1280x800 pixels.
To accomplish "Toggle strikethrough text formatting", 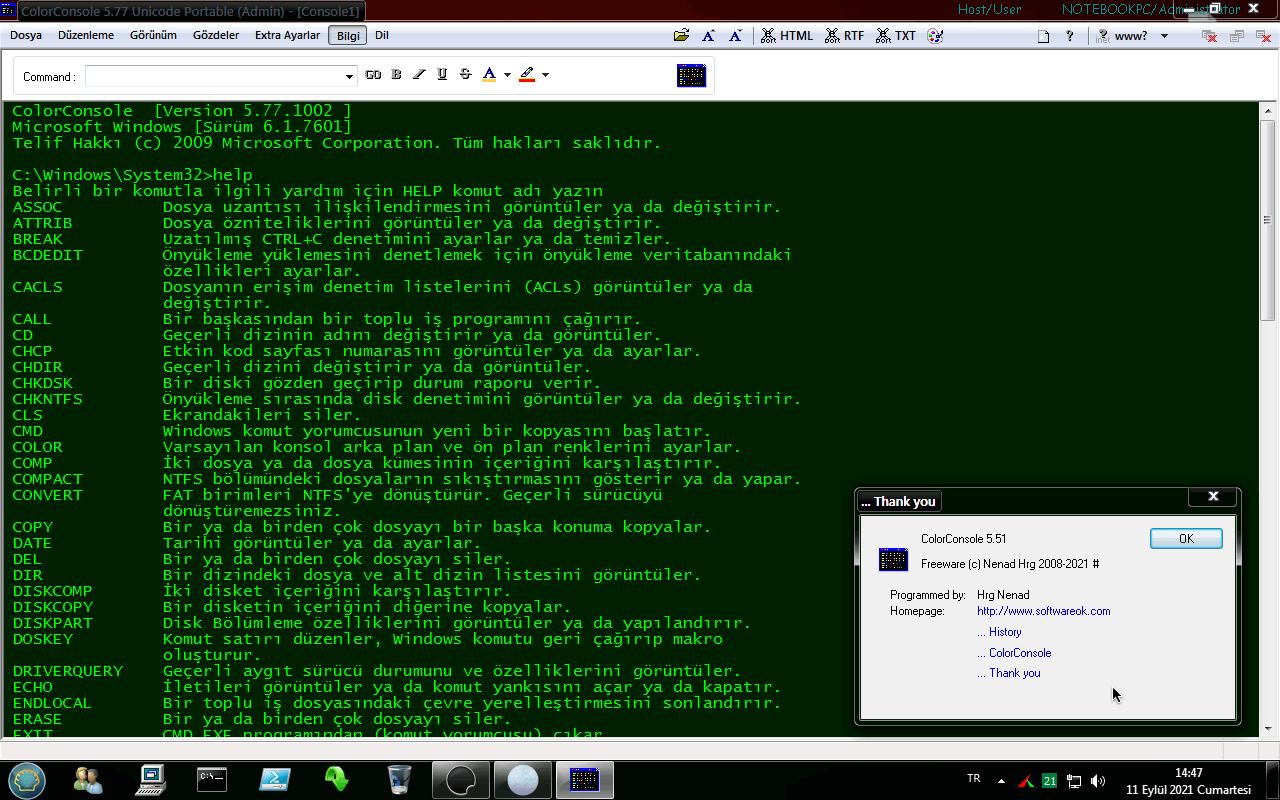I will (x=465, y=75).
